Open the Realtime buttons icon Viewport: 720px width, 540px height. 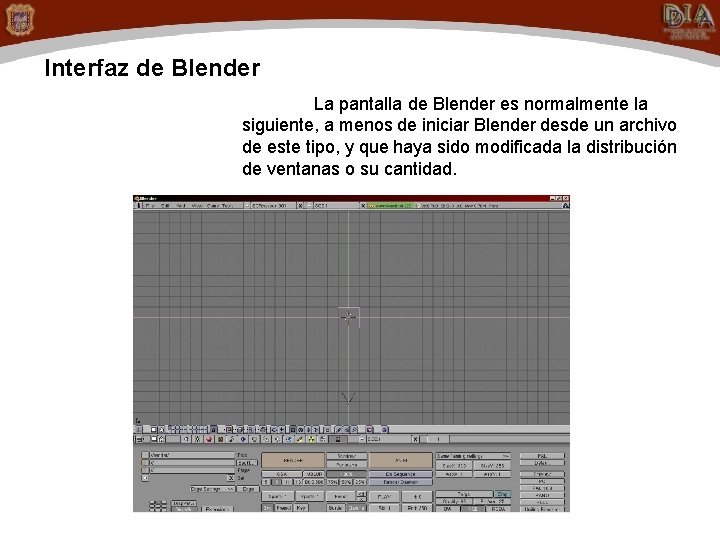coord(243,439)
